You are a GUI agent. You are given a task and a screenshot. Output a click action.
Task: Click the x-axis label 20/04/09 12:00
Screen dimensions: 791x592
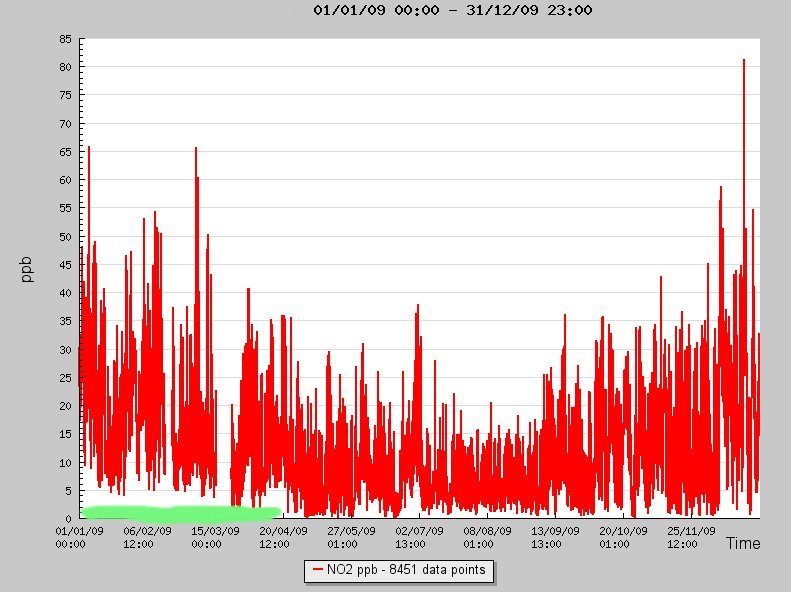[x=283, y=538]
